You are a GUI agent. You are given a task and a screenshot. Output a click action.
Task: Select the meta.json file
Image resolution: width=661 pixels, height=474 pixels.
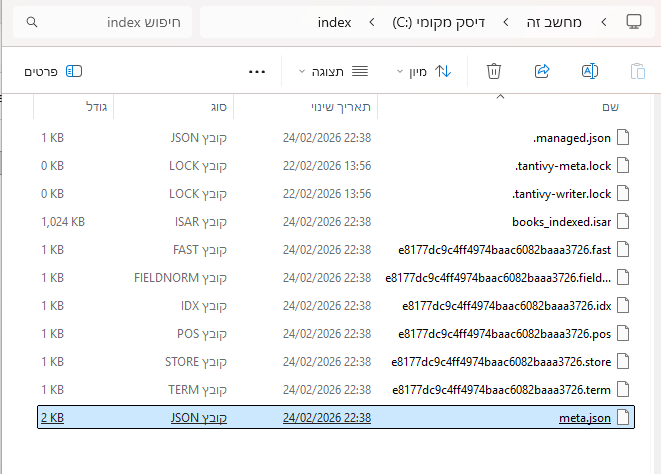tap(584, 418)
